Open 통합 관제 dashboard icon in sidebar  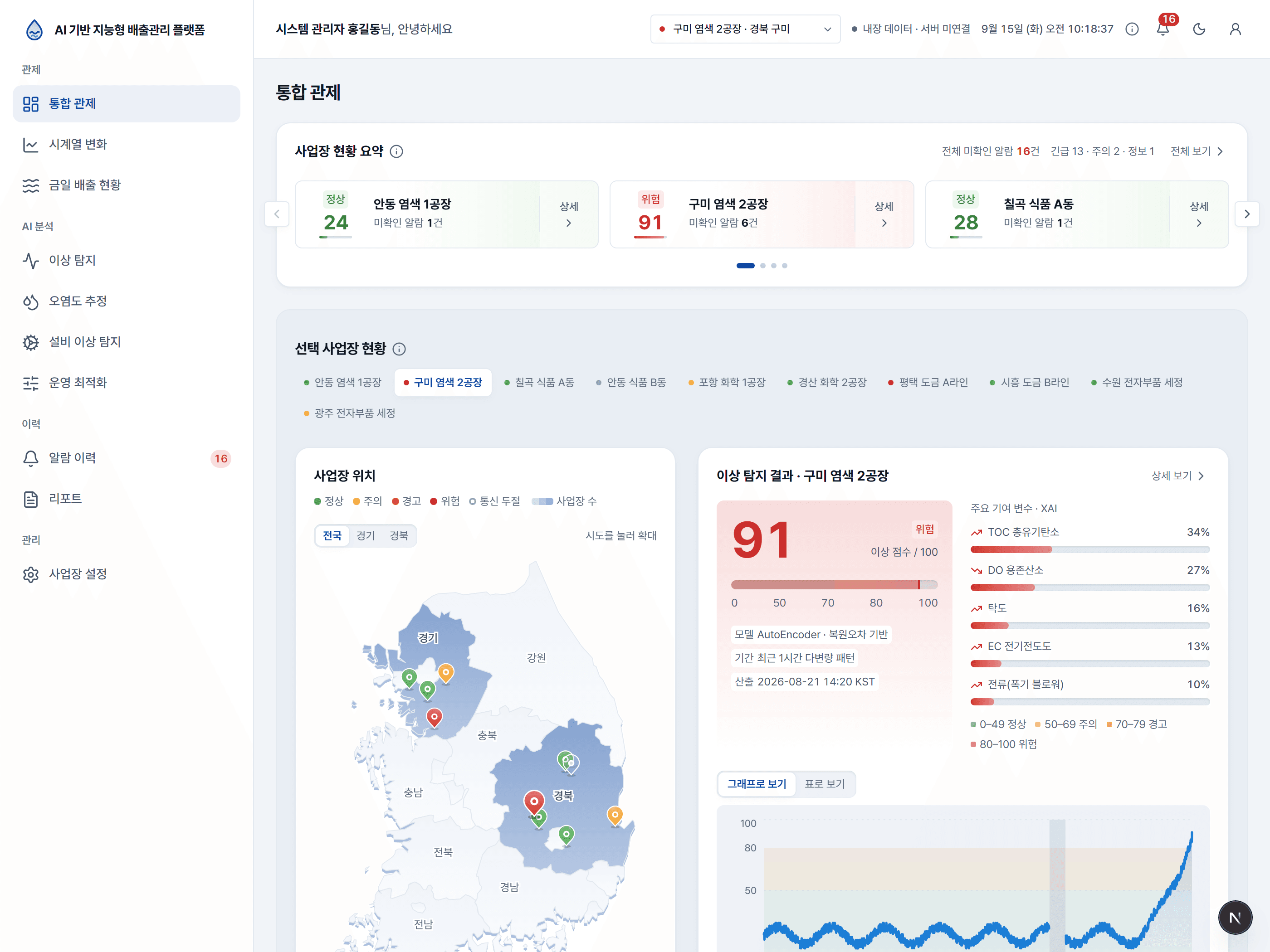coord(30,104)
